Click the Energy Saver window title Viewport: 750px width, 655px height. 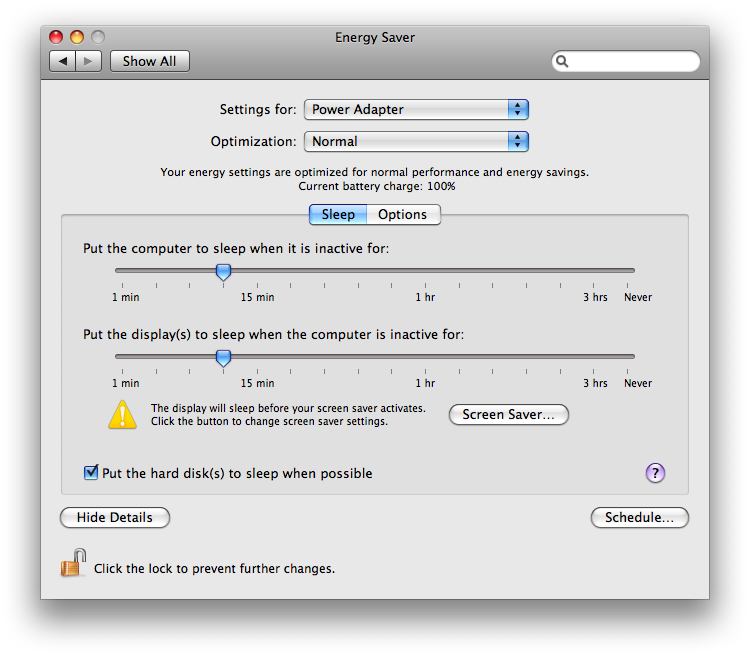tap(375, 37)
